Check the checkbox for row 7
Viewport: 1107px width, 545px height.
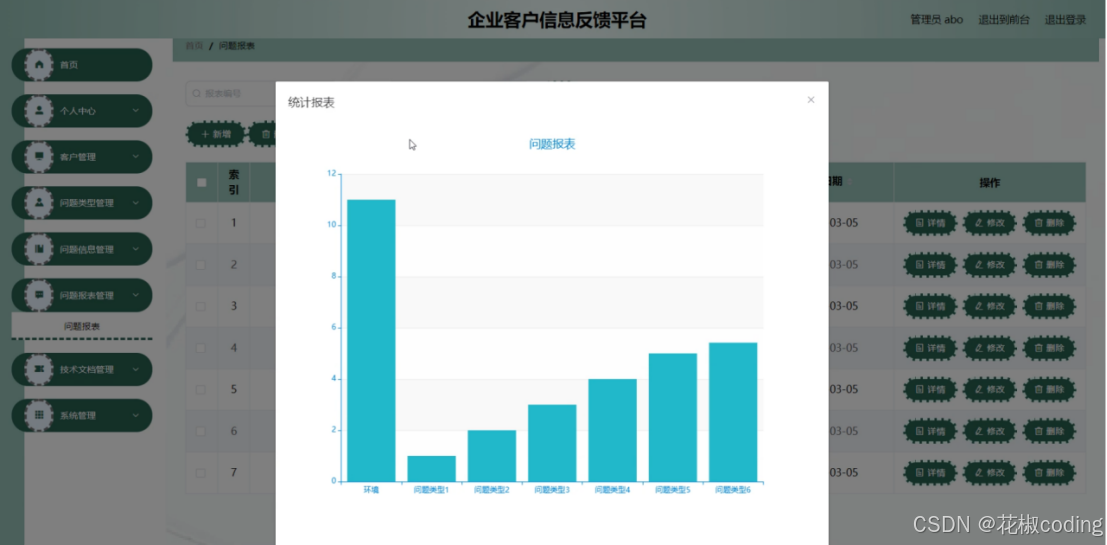pyautogui.click(x=201, y=473)
